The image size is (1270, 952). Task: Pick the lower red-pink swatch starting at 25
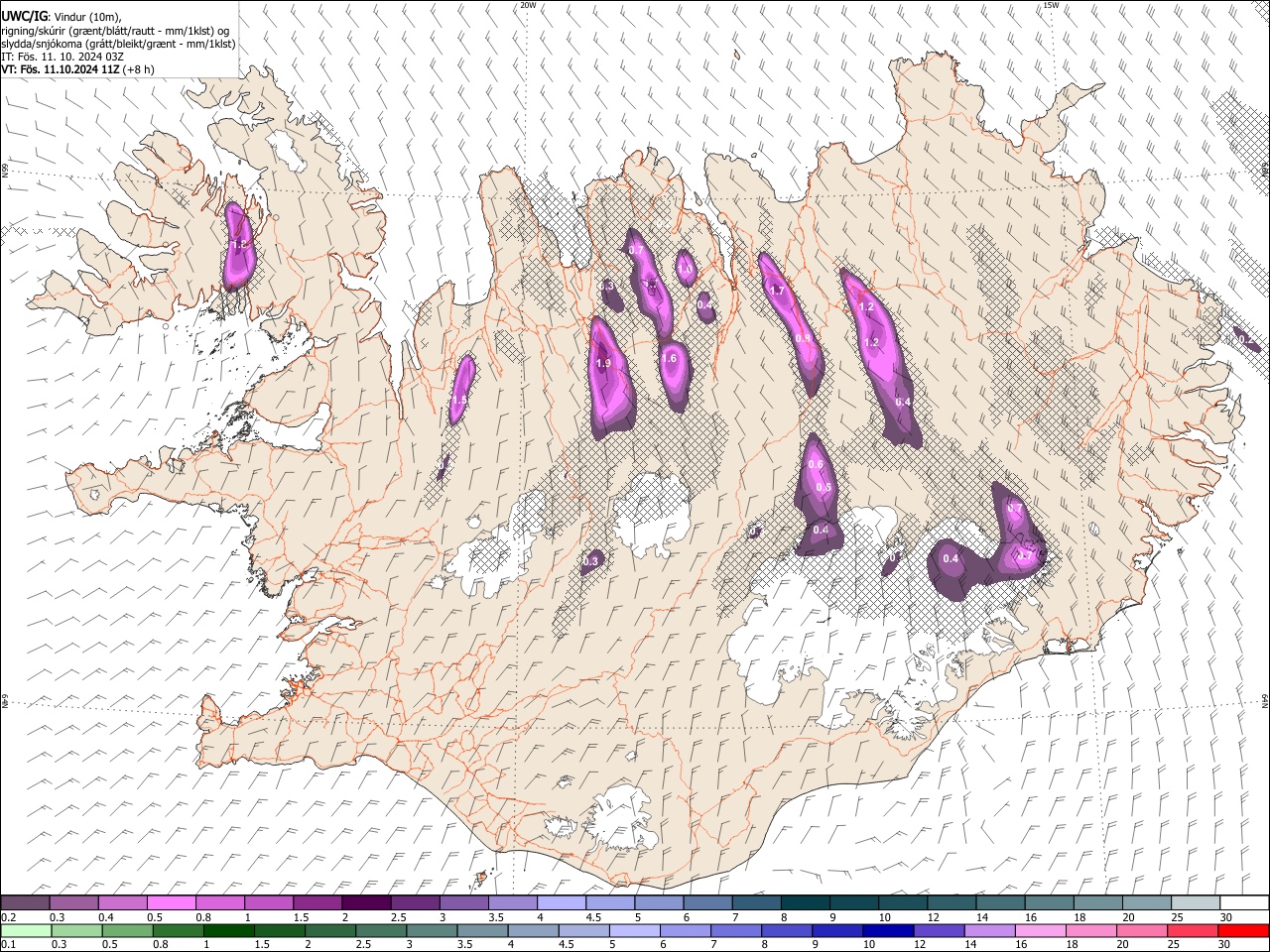(1193, 930)
